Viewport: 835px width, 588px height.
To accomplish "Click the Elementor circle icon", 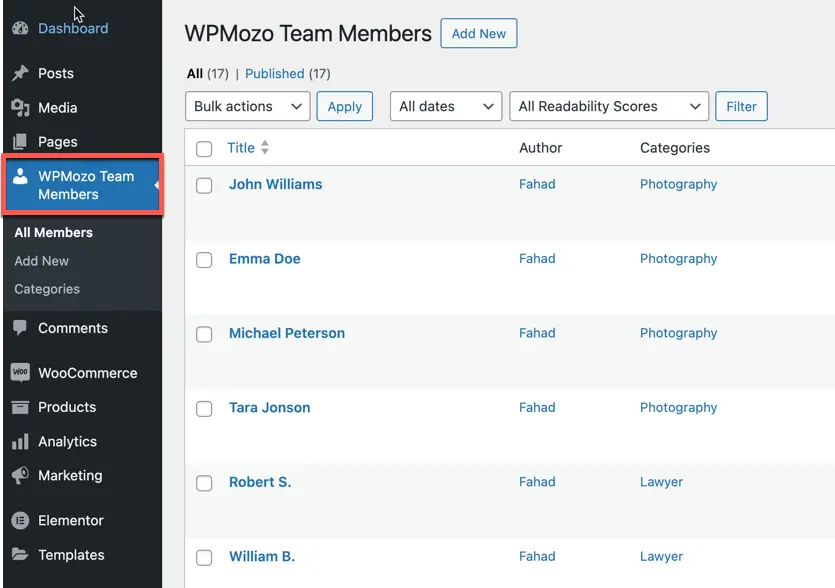I will (20, 520).
